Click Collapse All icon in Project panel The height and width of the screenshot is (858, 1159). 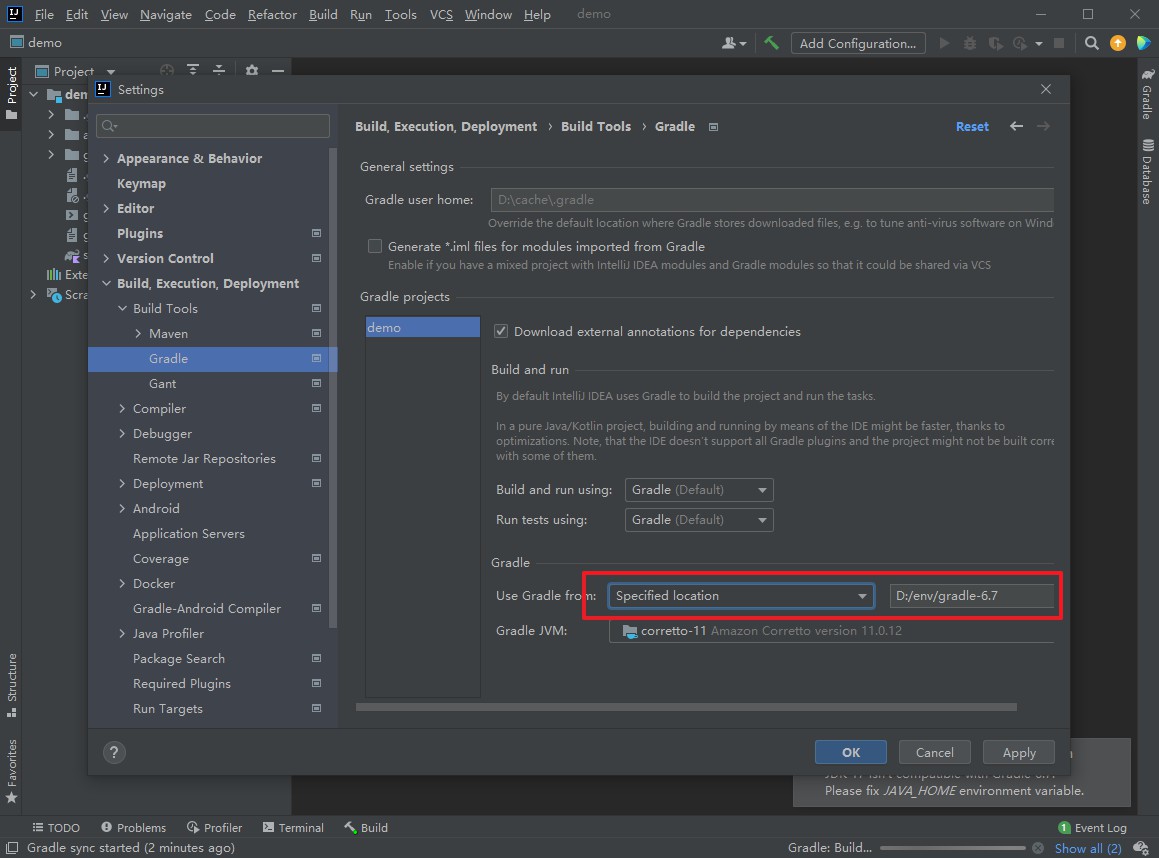tap(219, 70)
